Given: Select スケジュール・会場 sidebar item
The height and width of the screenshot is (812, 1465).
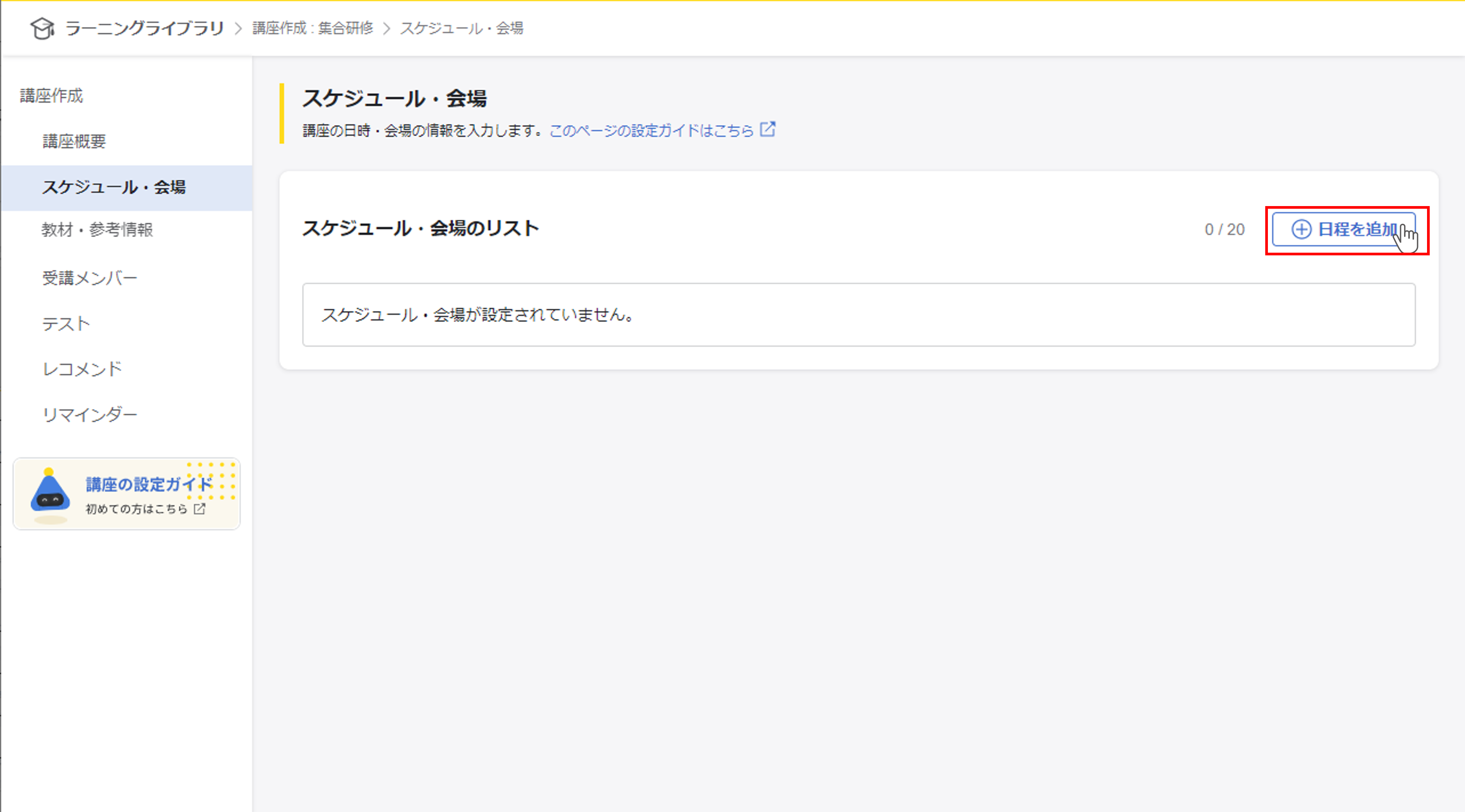Looking at the screenshot, I should 114,187.
